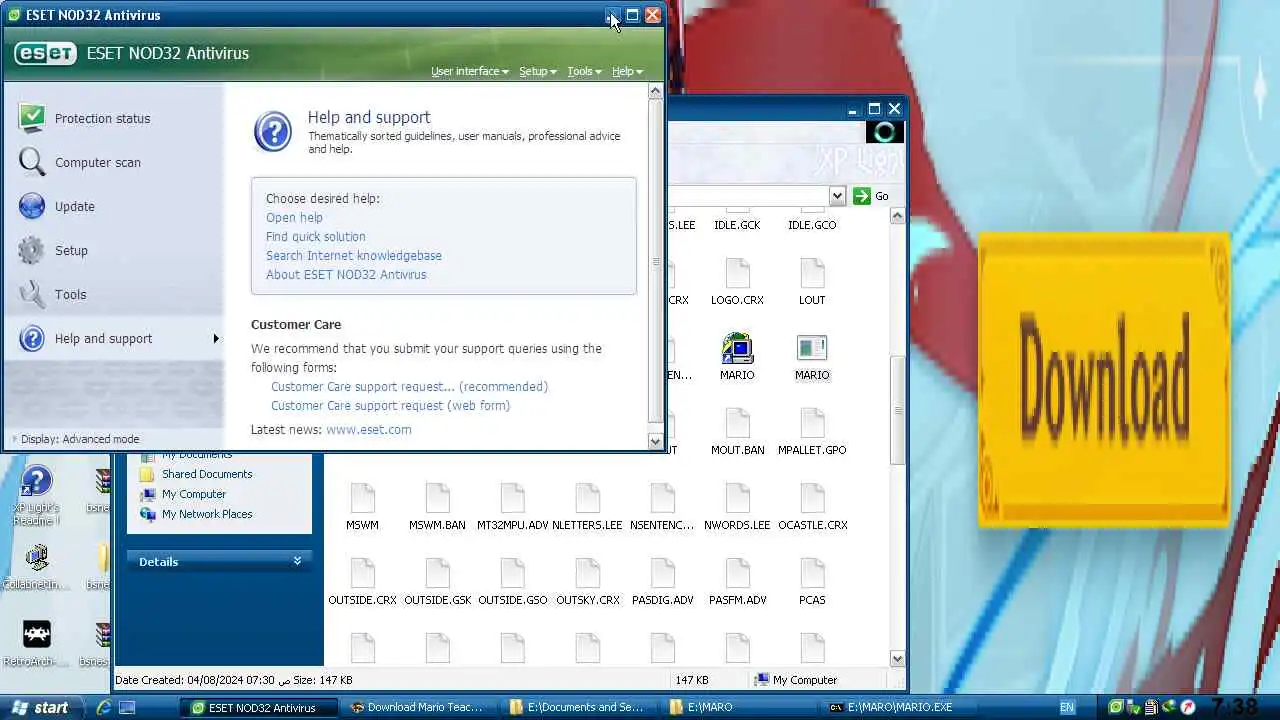Select the LOUT file icon

tap(812, 273)
